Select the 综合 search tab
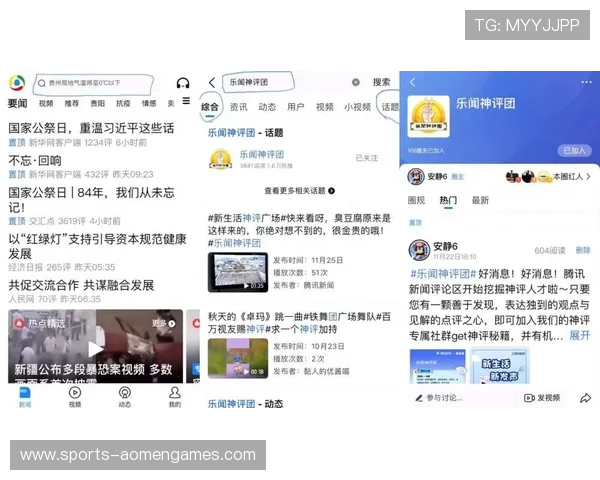This screenshot has height=480, width=600. [210, 107]
